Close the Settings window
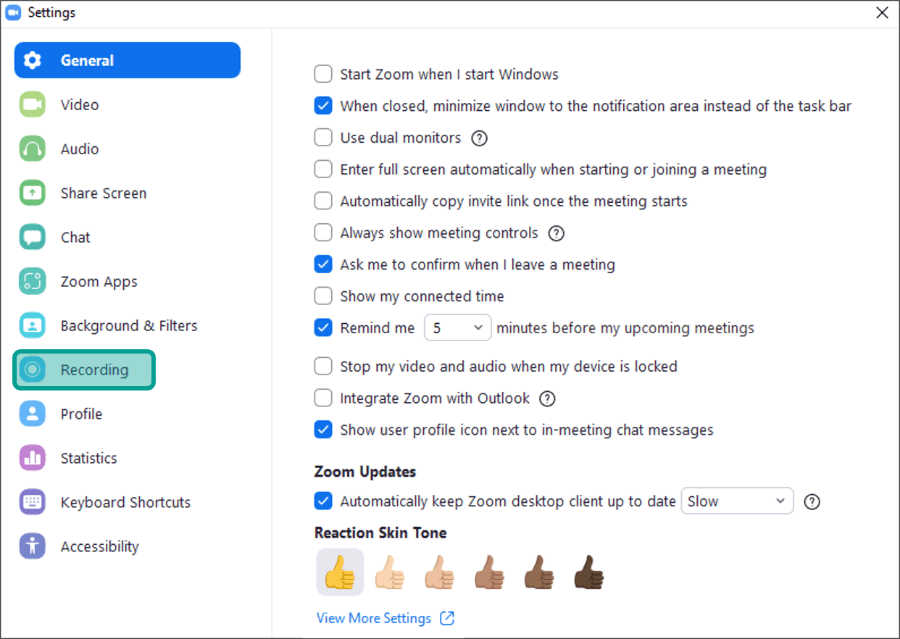Image resolution: width=900 pixels, height=639 pixels. [882, 13]
